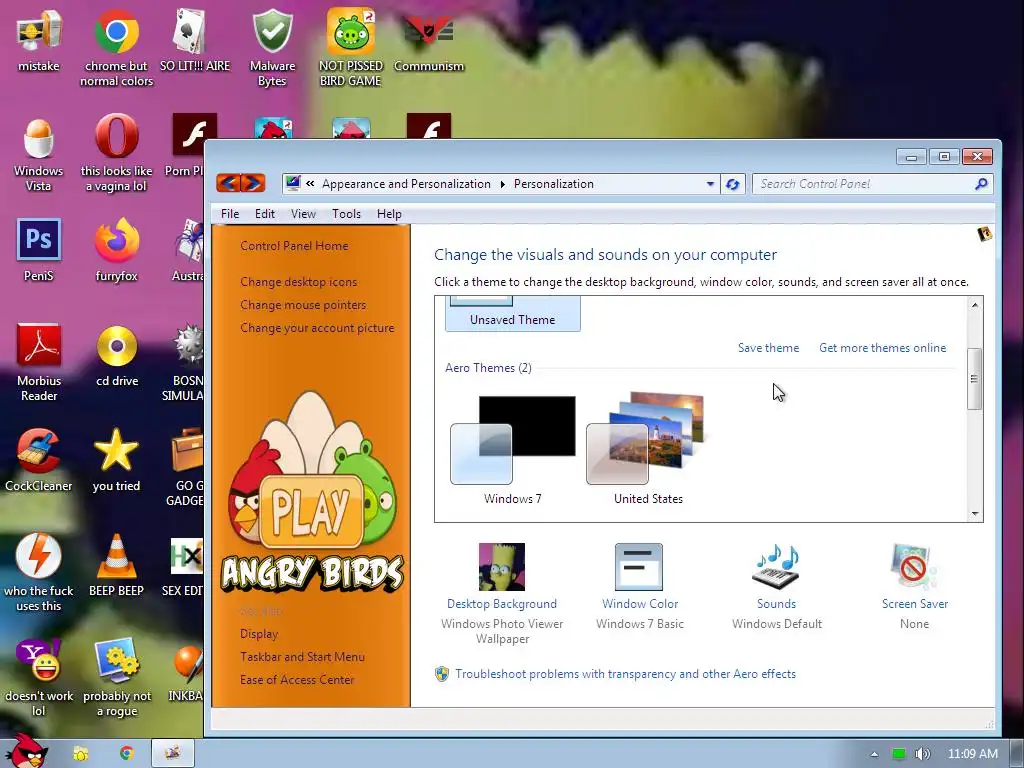The height and width of the screenshot is (768, 1024).
Task: Click Change your account picture link
Action: [x=317, y=328]
